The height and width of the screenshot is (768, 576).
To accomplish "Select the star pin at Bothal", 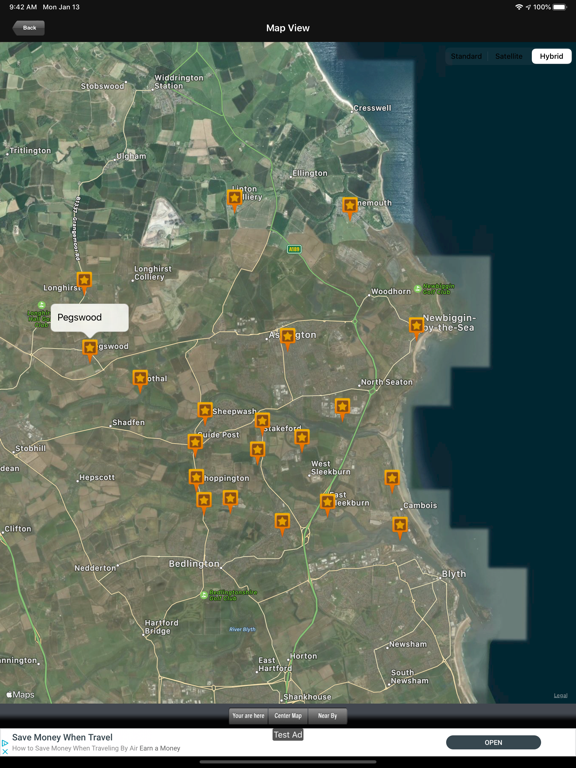I will tap(140, 380).
